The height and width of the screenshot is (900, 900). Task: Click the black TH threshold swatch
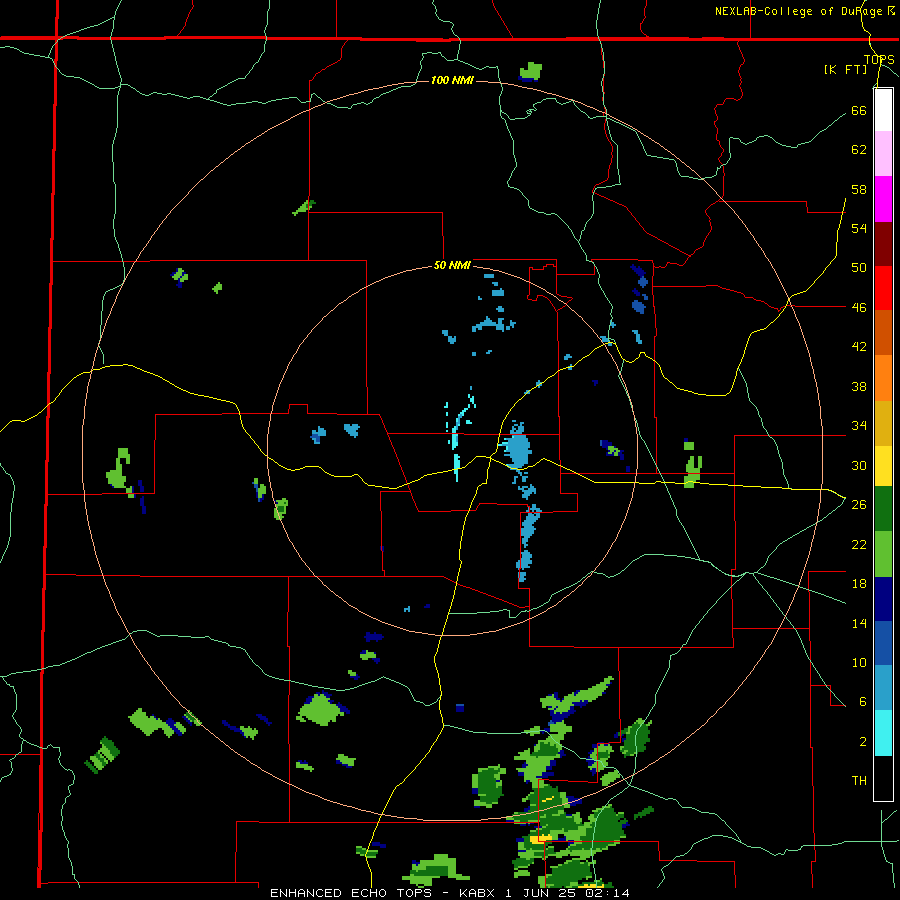tap(883, 778)
